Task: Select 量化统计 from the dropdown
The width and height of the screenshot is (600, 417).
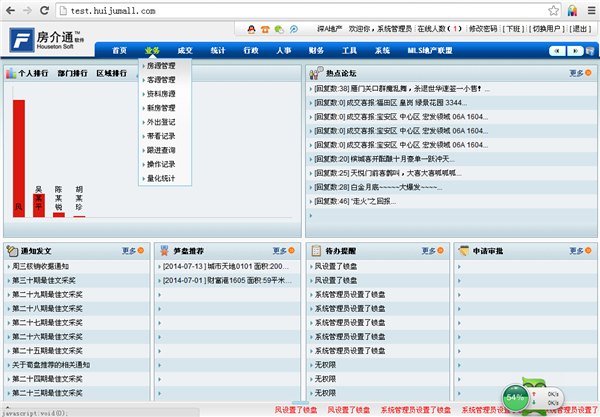Action: click(161, 178)
